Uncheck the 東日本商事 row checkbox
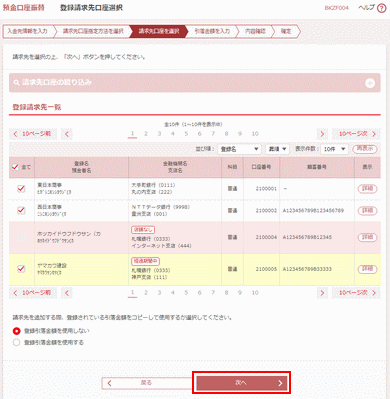The width and height of the screenshot is (390, 399). [x=21, y=189]
